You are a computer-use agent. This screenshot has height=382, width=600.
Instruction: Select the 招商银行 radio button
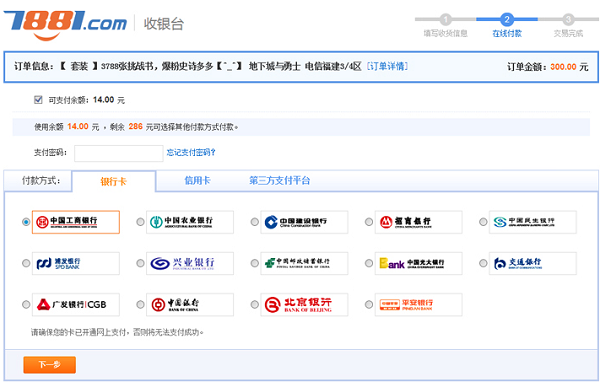coord(369,222)
